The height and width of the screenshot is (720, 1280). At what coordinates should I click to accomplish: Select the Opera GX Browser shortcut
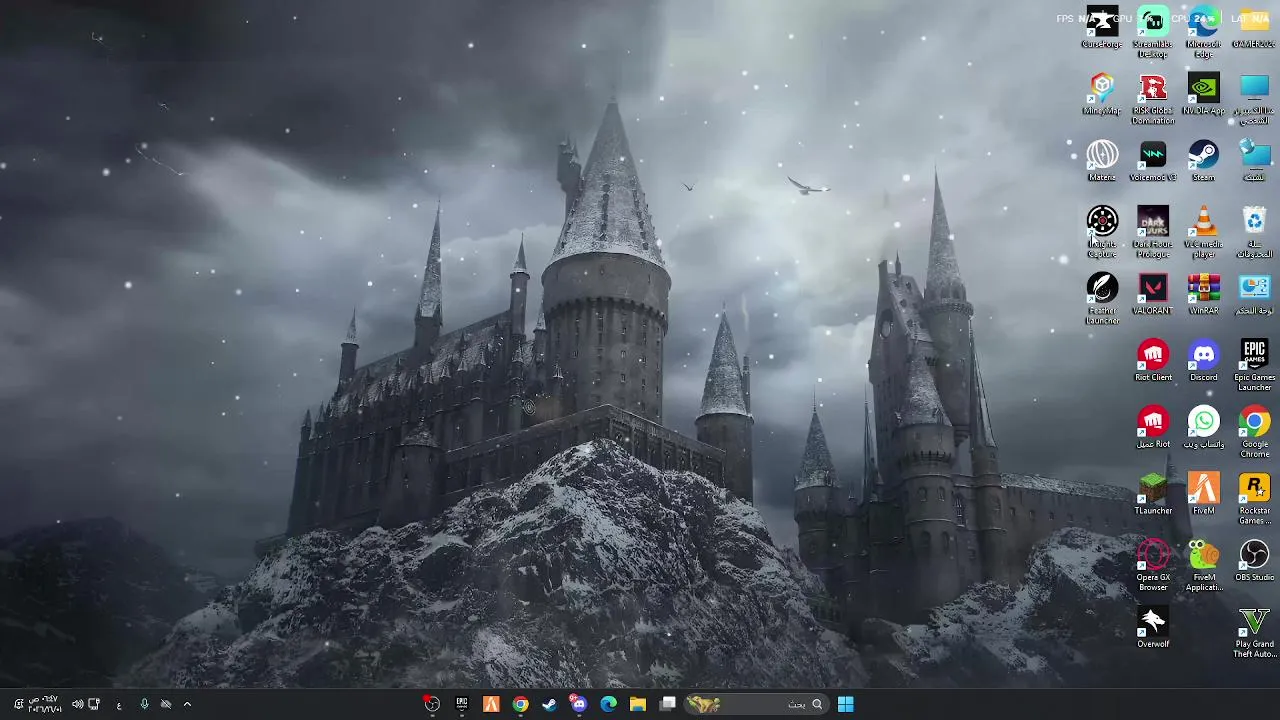pos(1153,565)
